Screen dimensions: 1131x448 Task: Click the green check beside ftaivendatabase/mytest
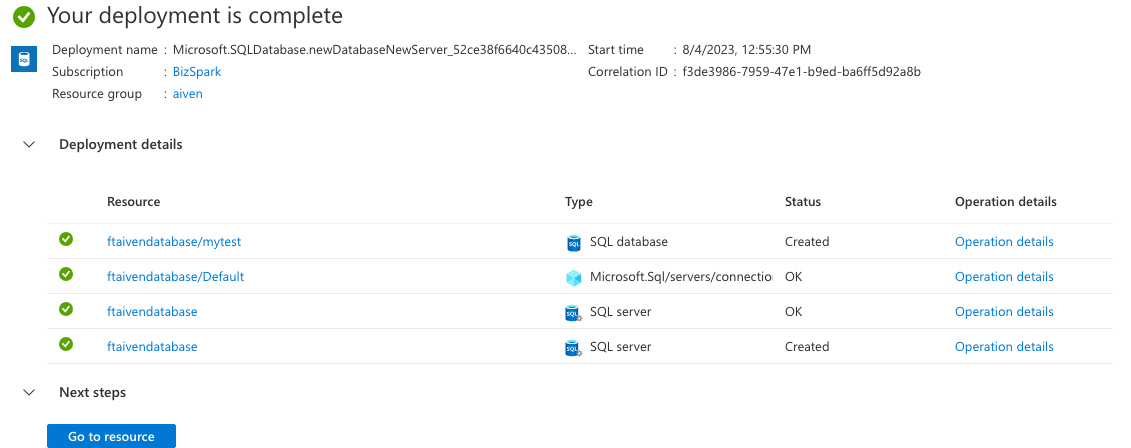coord(66,240)
